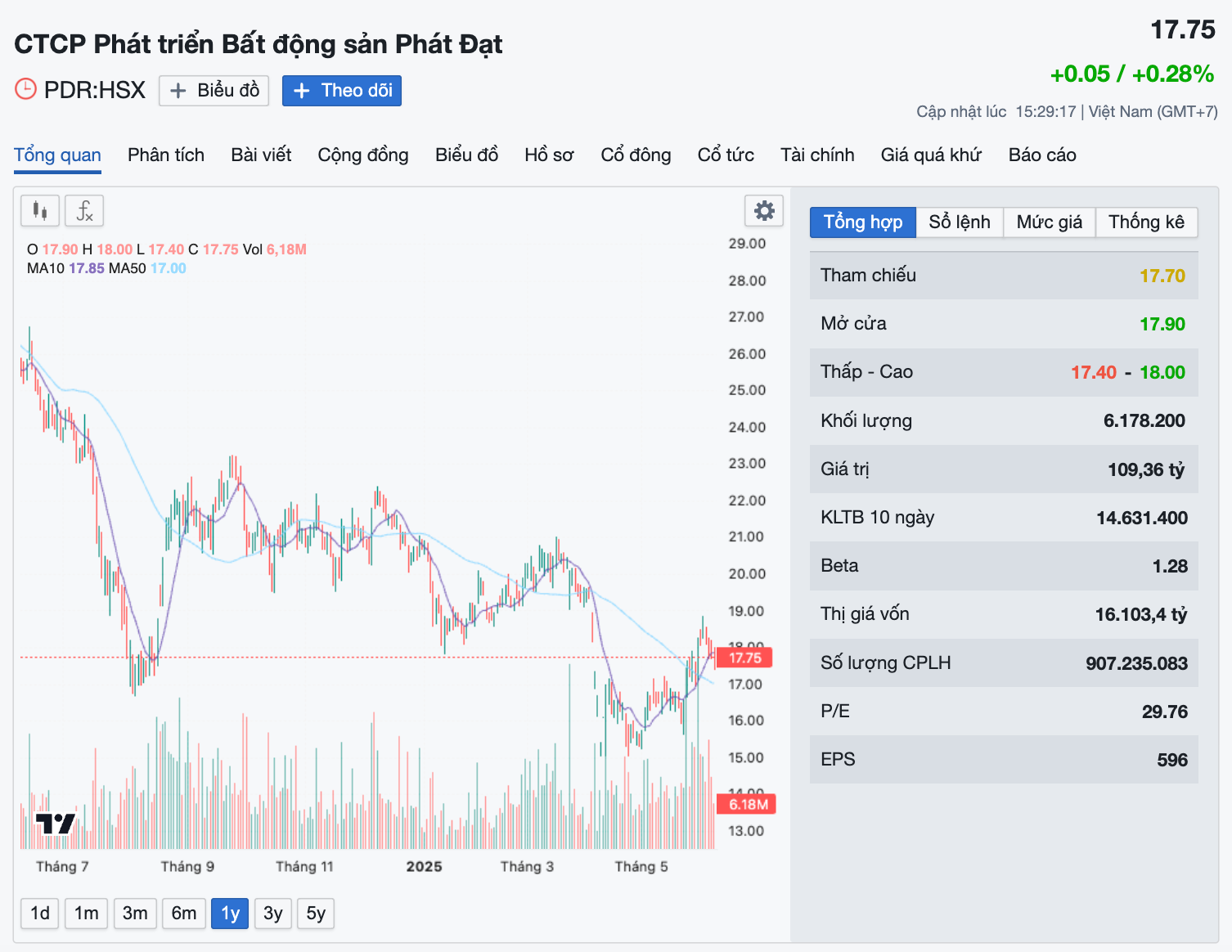Click the 17.75 current price label on axis
The height and width of the screenshot is (952, 1232).
coord(744,658)
